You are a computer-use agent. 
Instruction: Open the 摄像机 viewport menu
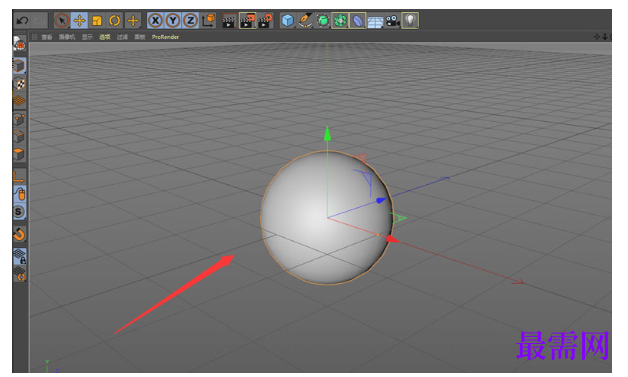[67, 37]
